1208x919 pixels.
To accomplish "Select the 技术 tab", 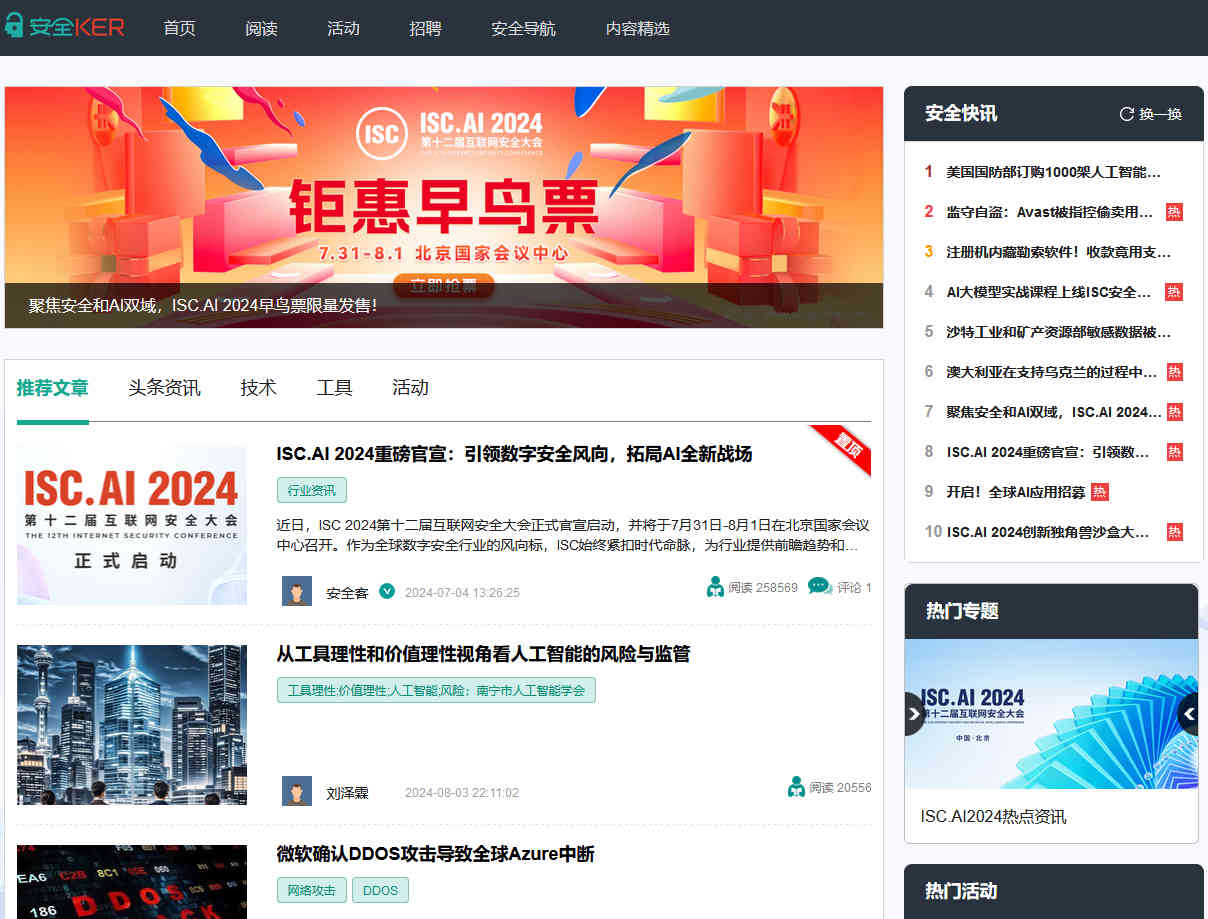I will pyautogui.click(x=258, y=388).
